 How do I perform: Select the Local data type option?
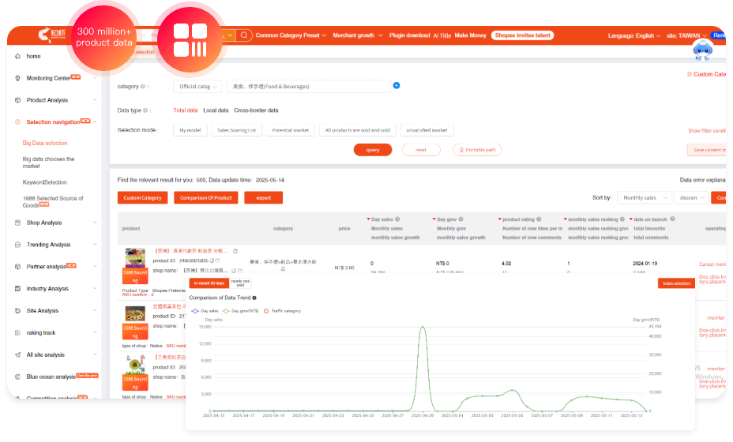(215, 110)
